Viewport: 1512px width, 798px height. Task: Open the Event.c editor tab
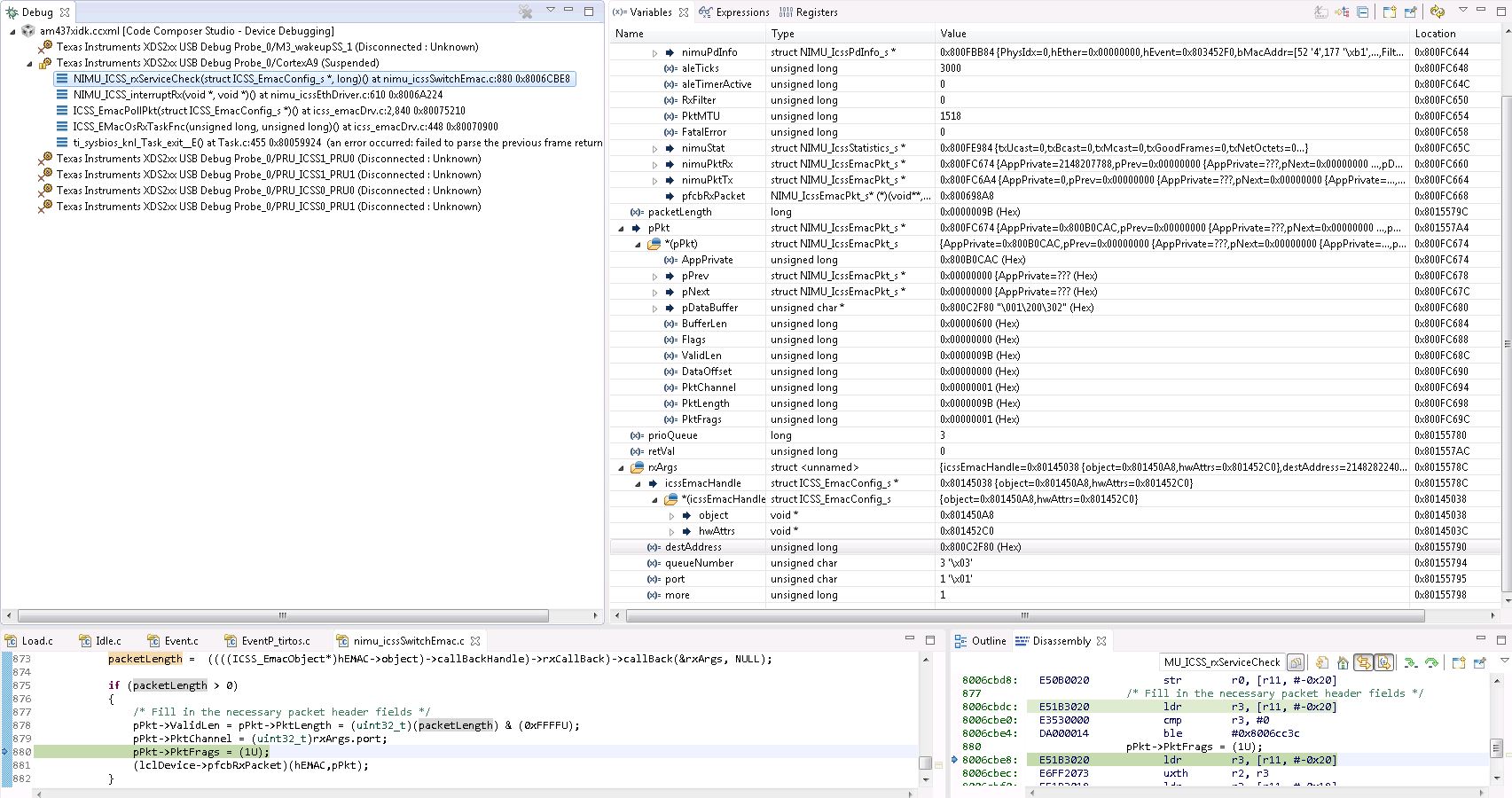click(181, 640)
